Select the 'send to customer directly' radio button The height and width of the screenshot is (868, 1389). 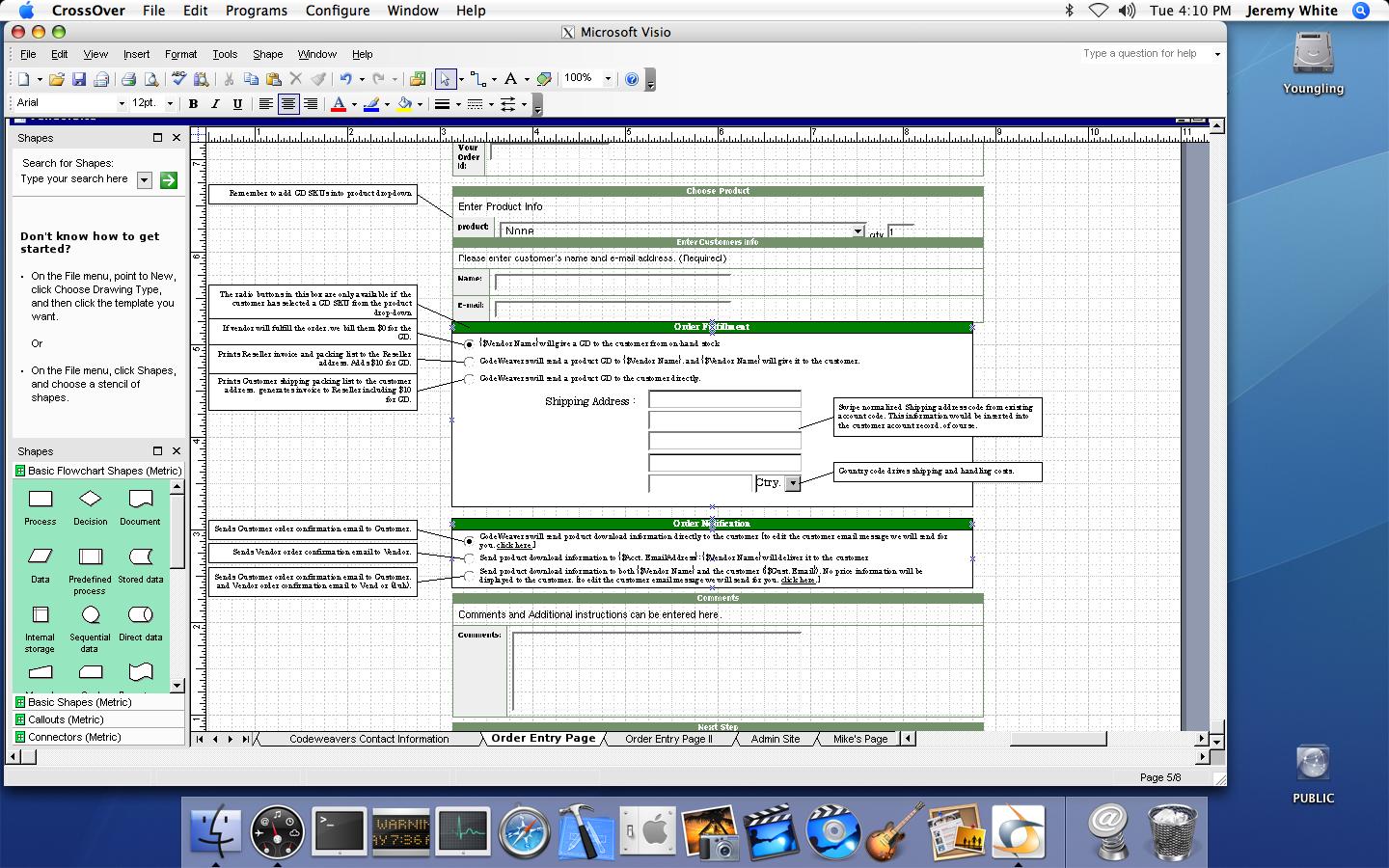click(x=470, y=379)
